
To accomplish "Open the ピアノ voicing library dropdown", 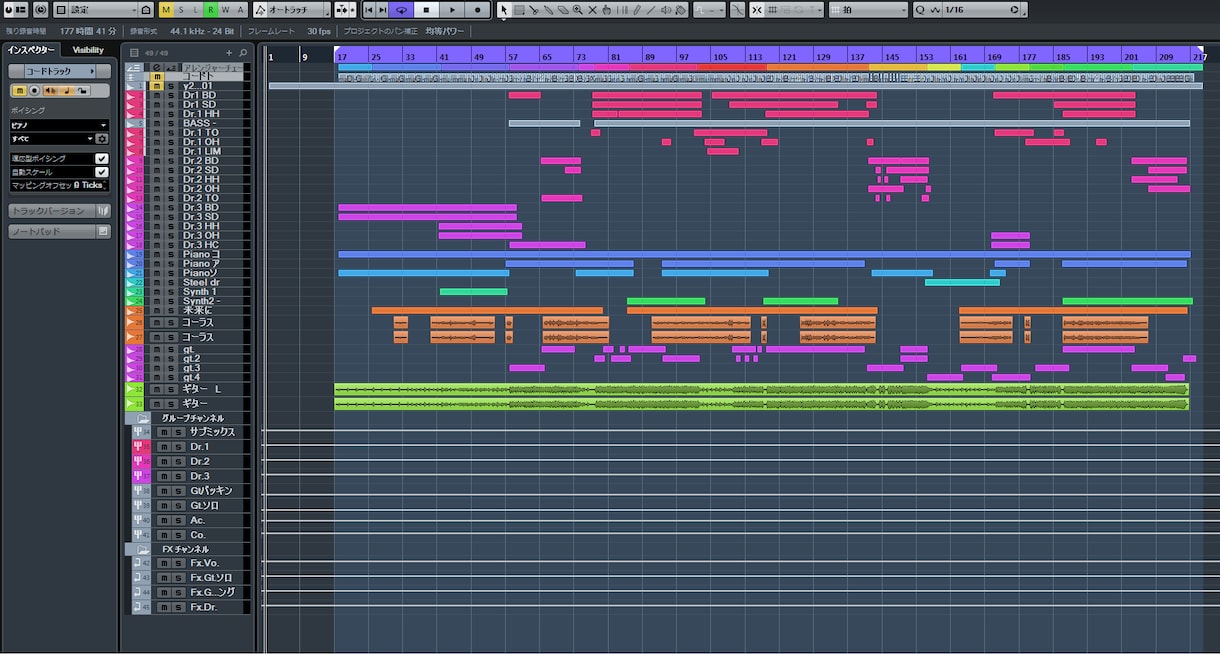I will (59, 125).
